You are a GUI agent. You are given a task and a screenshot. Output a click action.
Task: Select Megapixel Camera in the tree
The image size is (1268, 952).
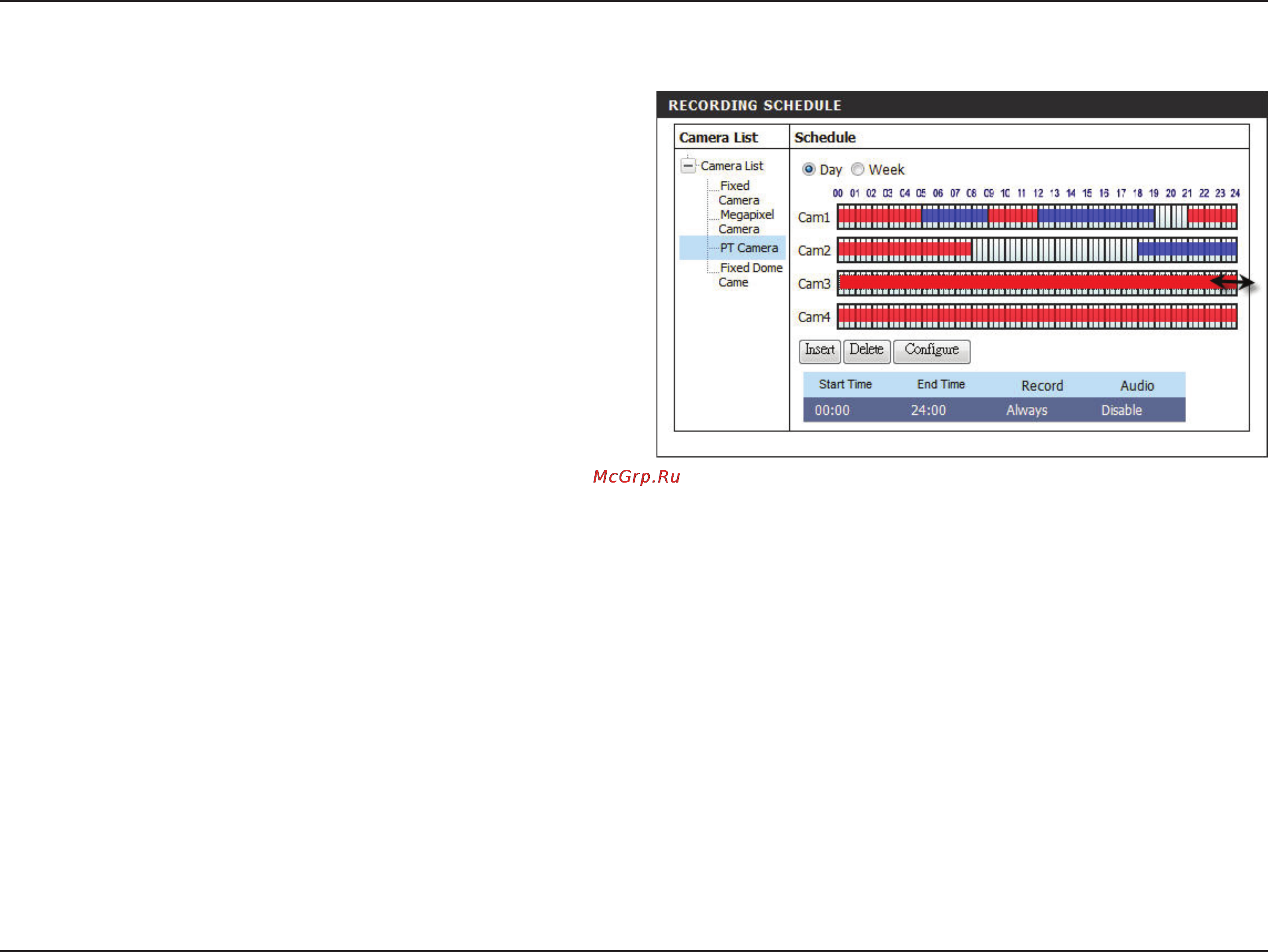click(746, 222)
